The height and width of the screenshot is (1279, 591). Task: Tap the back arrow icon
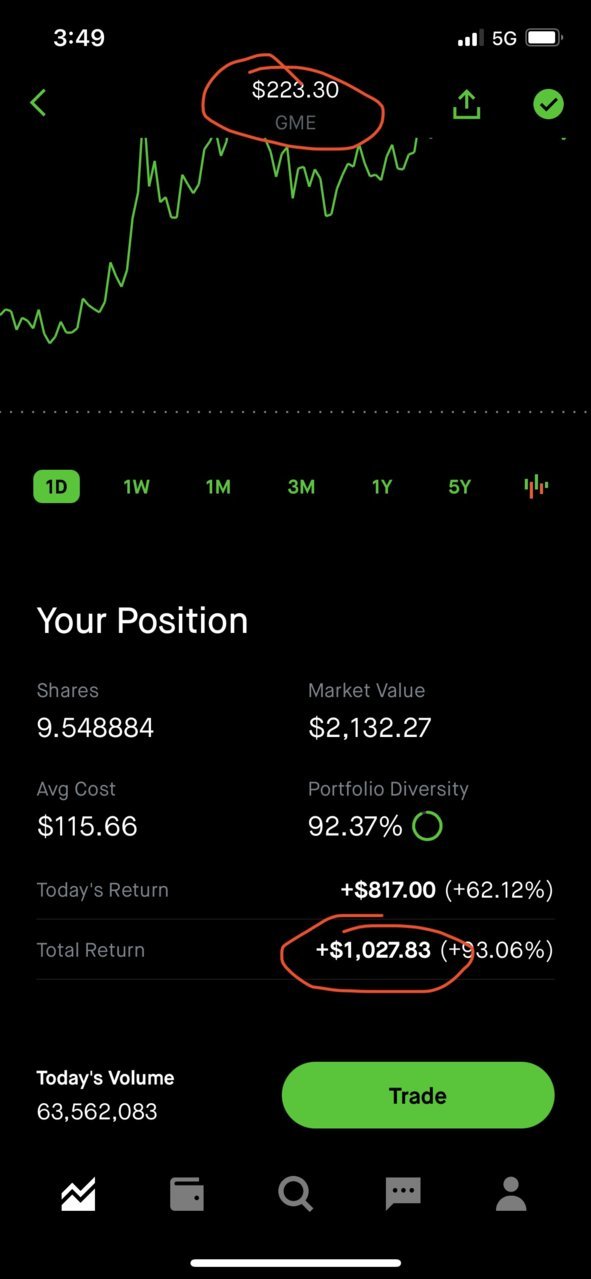38,103
